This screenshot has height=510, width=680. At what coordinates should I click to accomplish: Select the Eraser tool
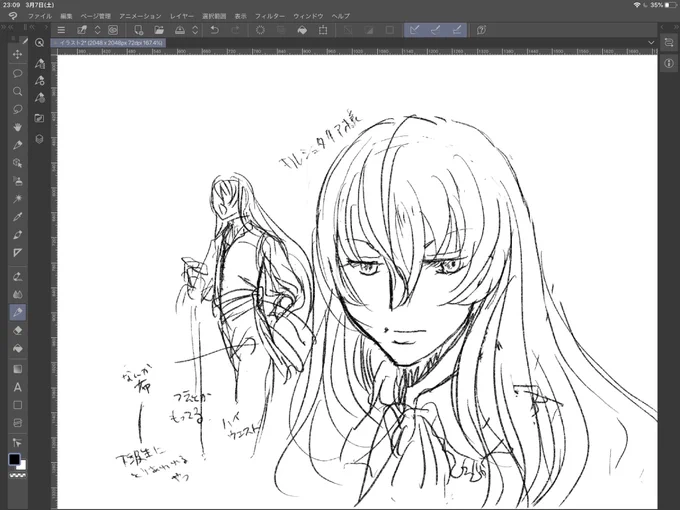(x=17, y=330)
